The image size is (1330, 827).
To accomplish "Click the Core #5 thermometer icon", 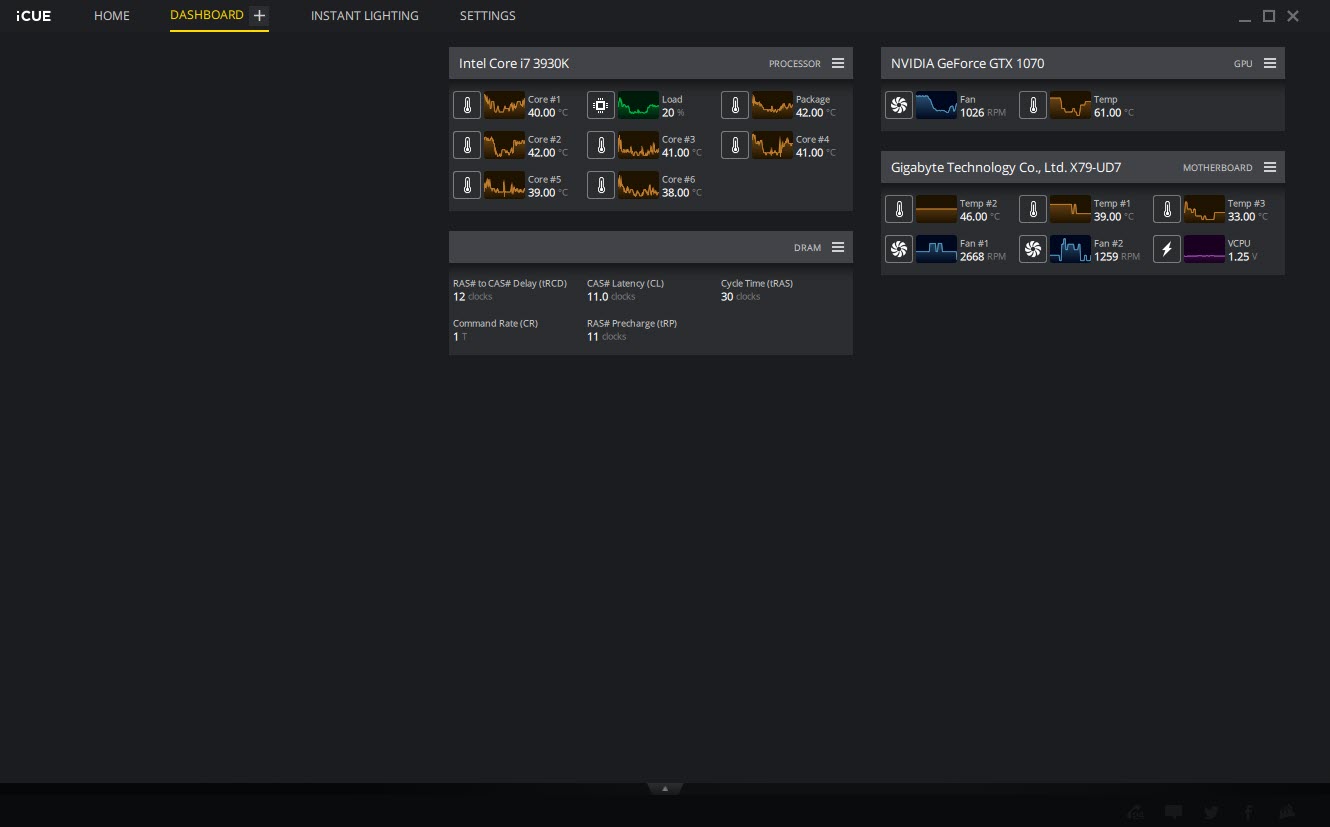I will (467, 185).
